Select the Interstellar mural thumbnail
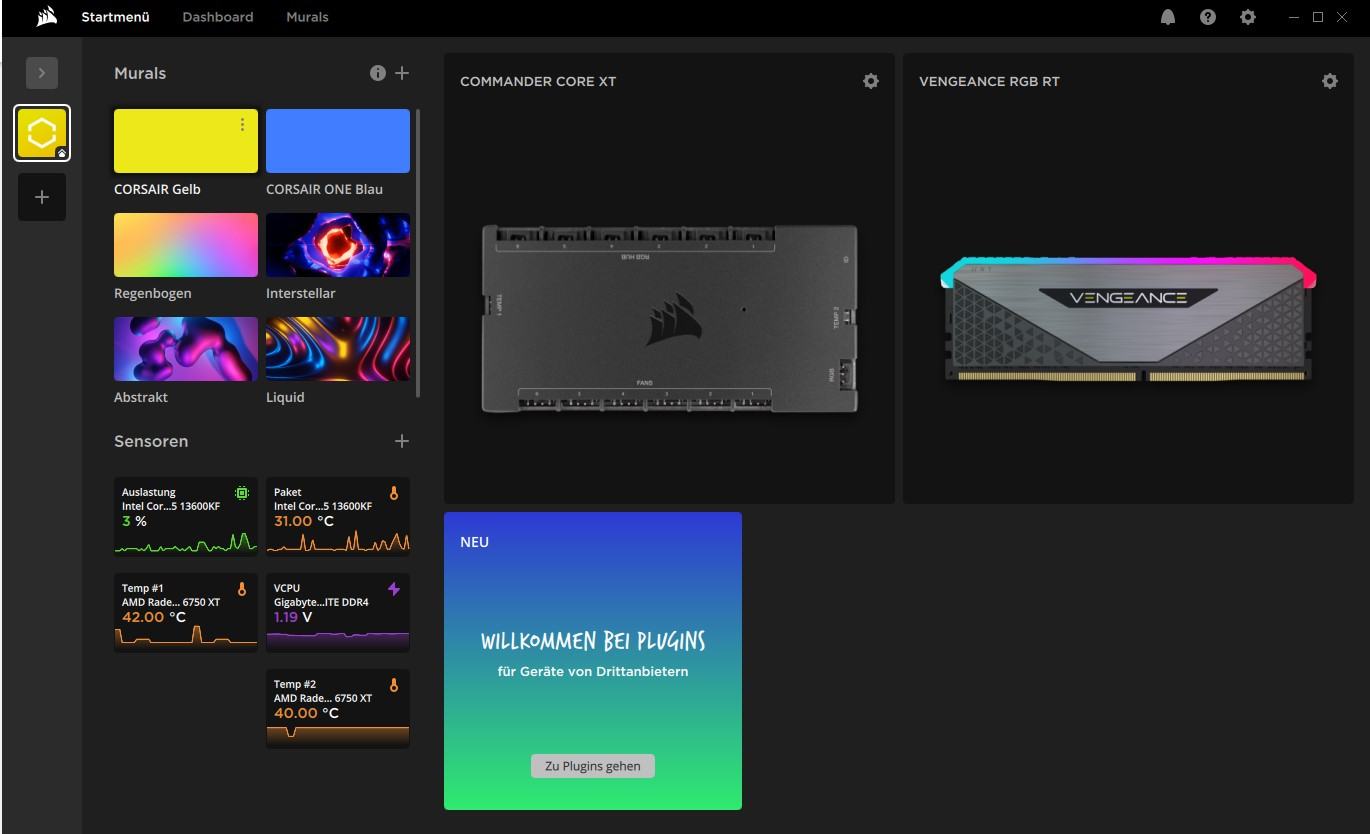This screenshot has width=1370, height=834. point(338,245)
